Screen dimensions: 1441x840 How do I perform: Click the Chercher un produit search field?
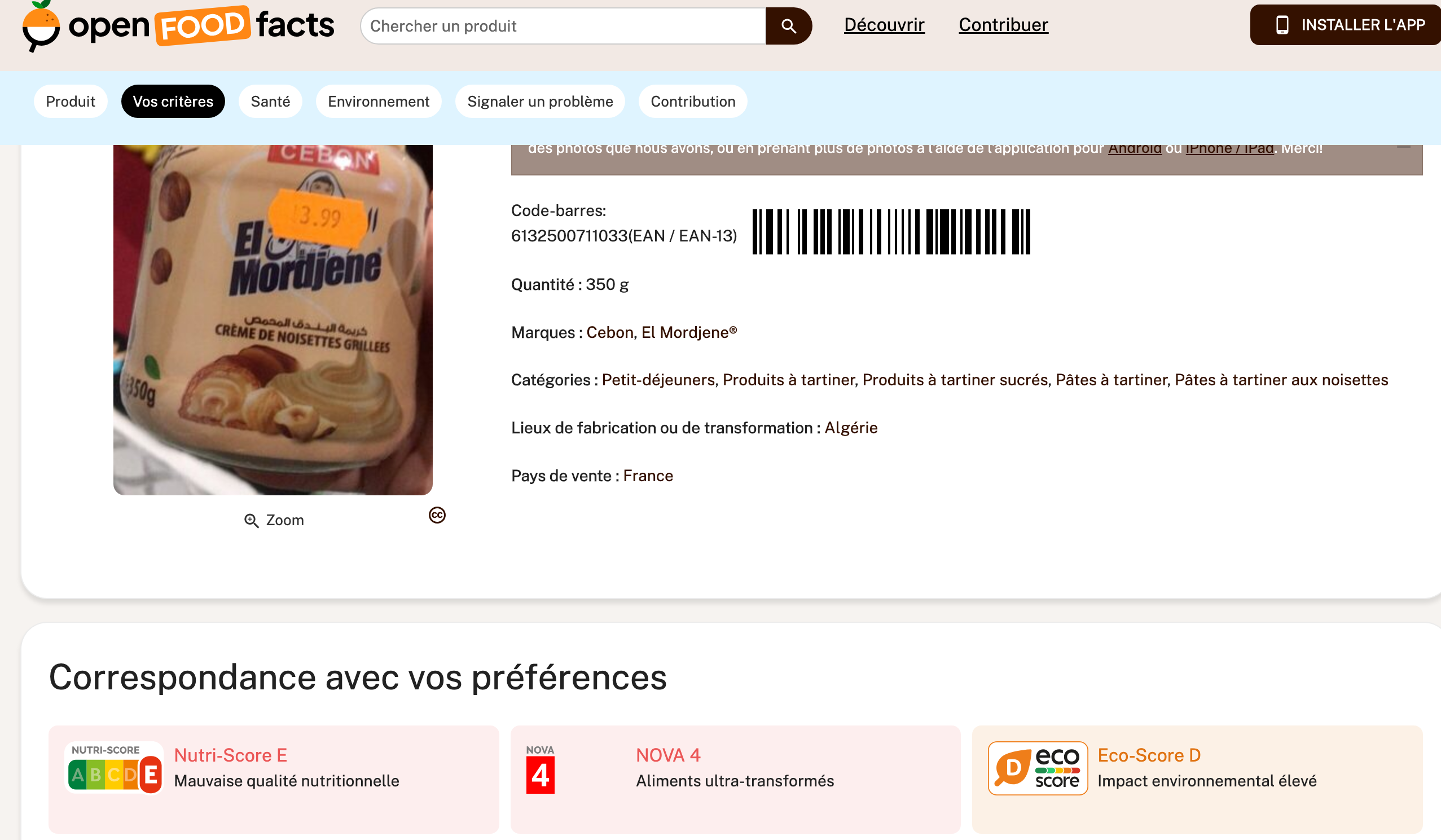point(563,26)
